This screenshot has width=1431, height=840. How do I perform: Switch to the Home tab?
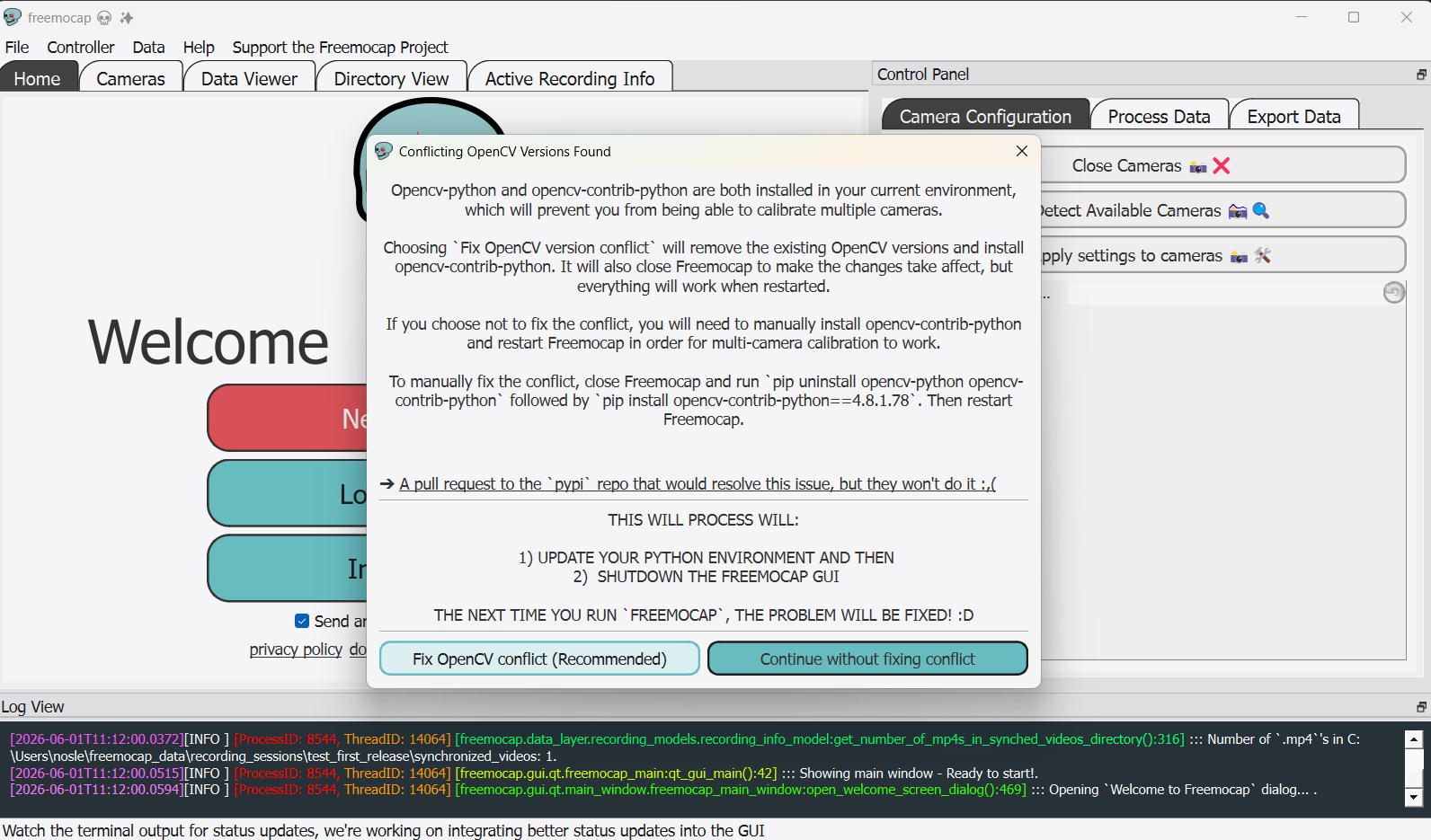(x=38, y=78)
